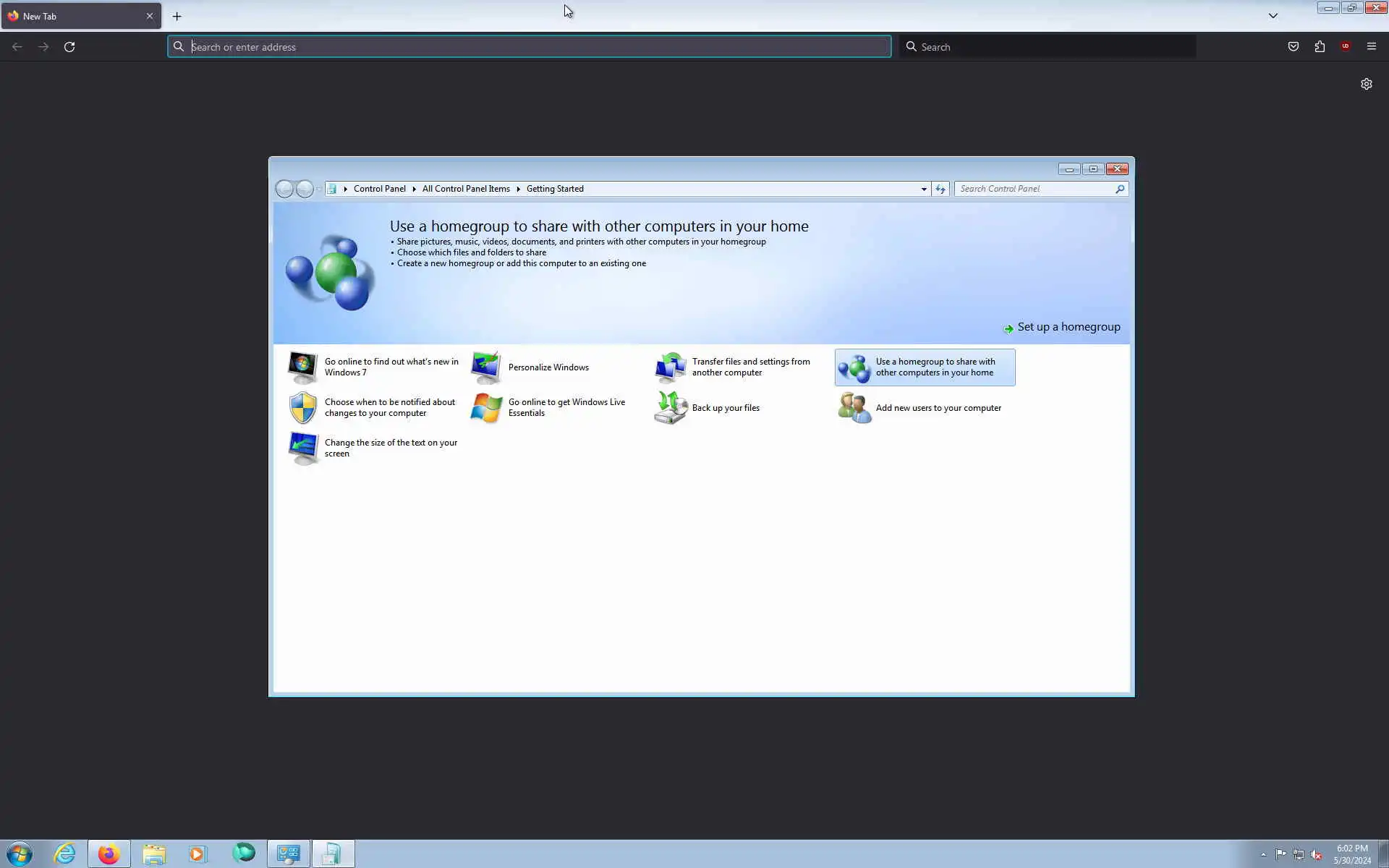Open Internet Explorer from the taskbar
Screen dimensions: 1389x868
(64, 854)
